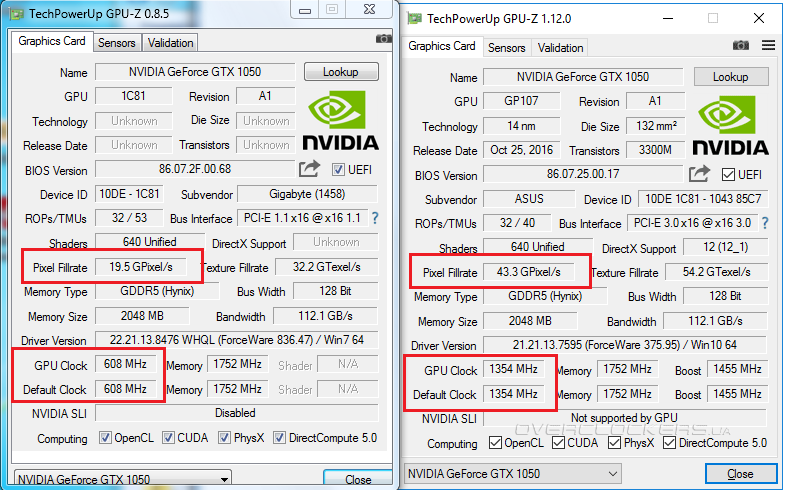Click Lookup button in GPU-Z 0.8.5

[341, 72]
